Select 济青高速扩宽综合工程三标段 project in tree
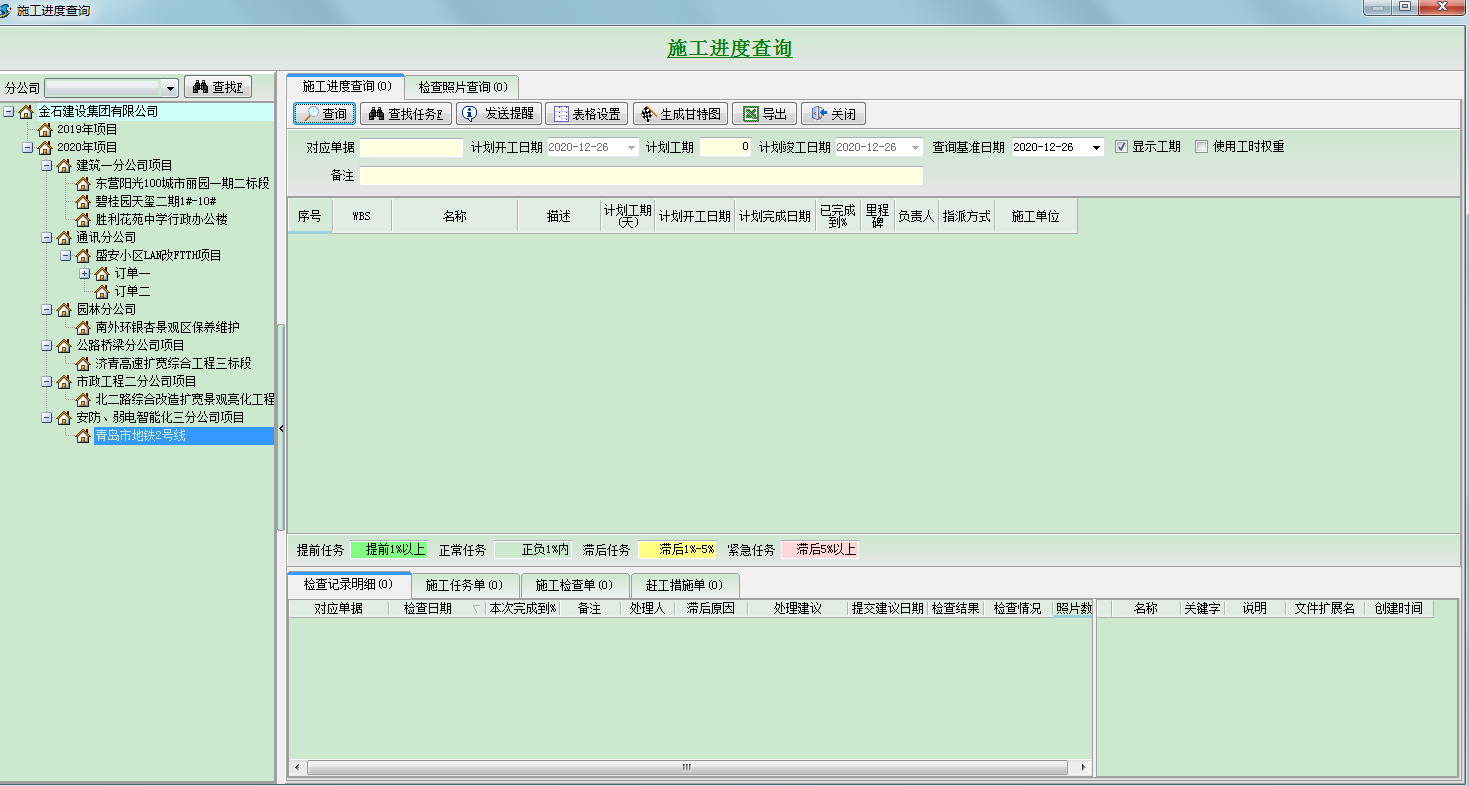Viewport: 1469px width, 786px height. (173, 363)
